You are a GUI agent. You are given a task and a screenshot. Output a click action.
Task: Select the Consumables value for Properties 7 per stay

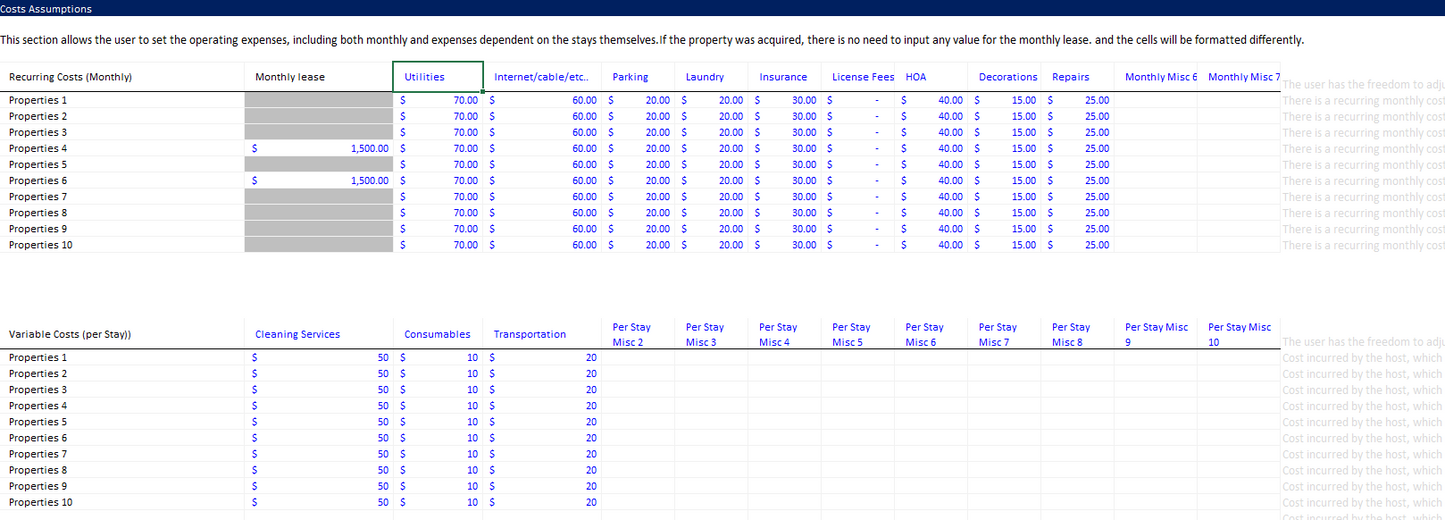[x=437, y=454]
